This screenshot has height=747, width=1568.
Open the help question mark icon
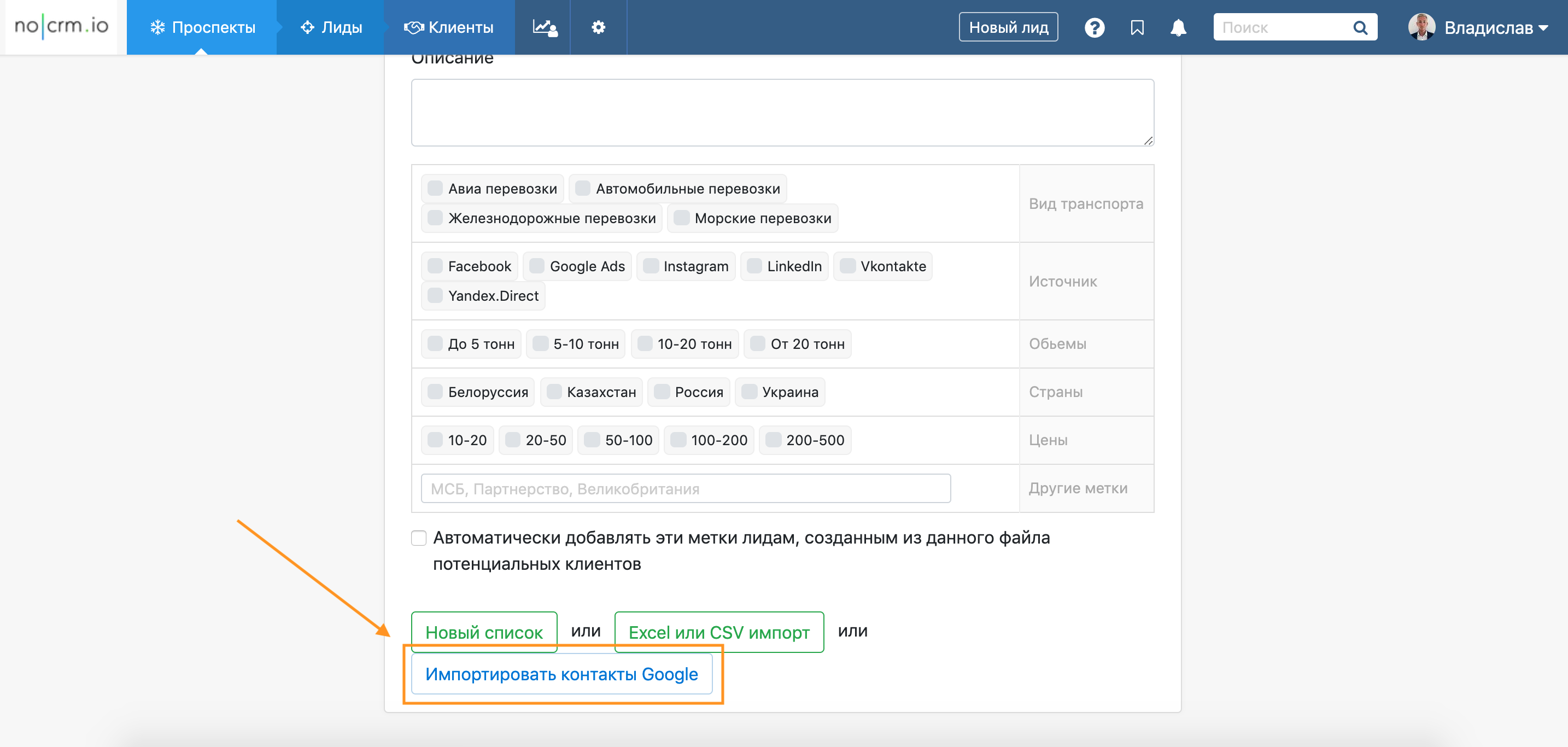1094,27
